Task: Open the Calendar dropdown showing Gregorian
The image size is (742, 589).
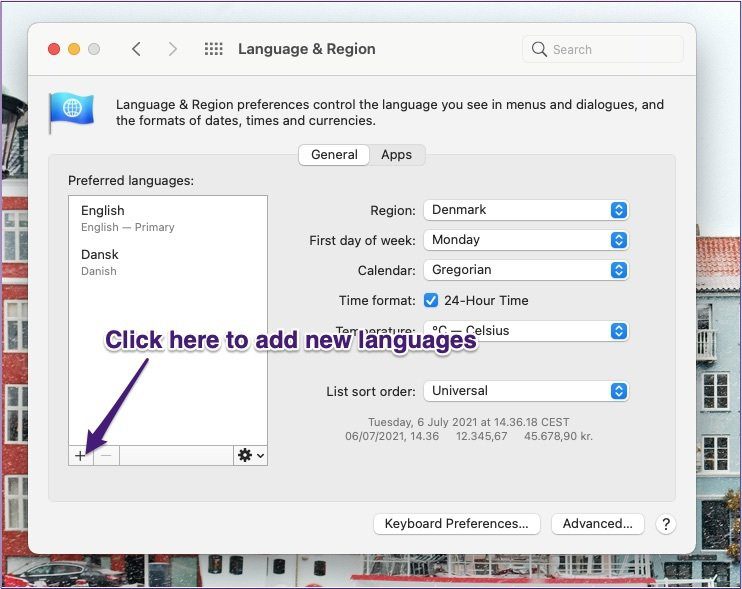Action: [x=526, y=270]
